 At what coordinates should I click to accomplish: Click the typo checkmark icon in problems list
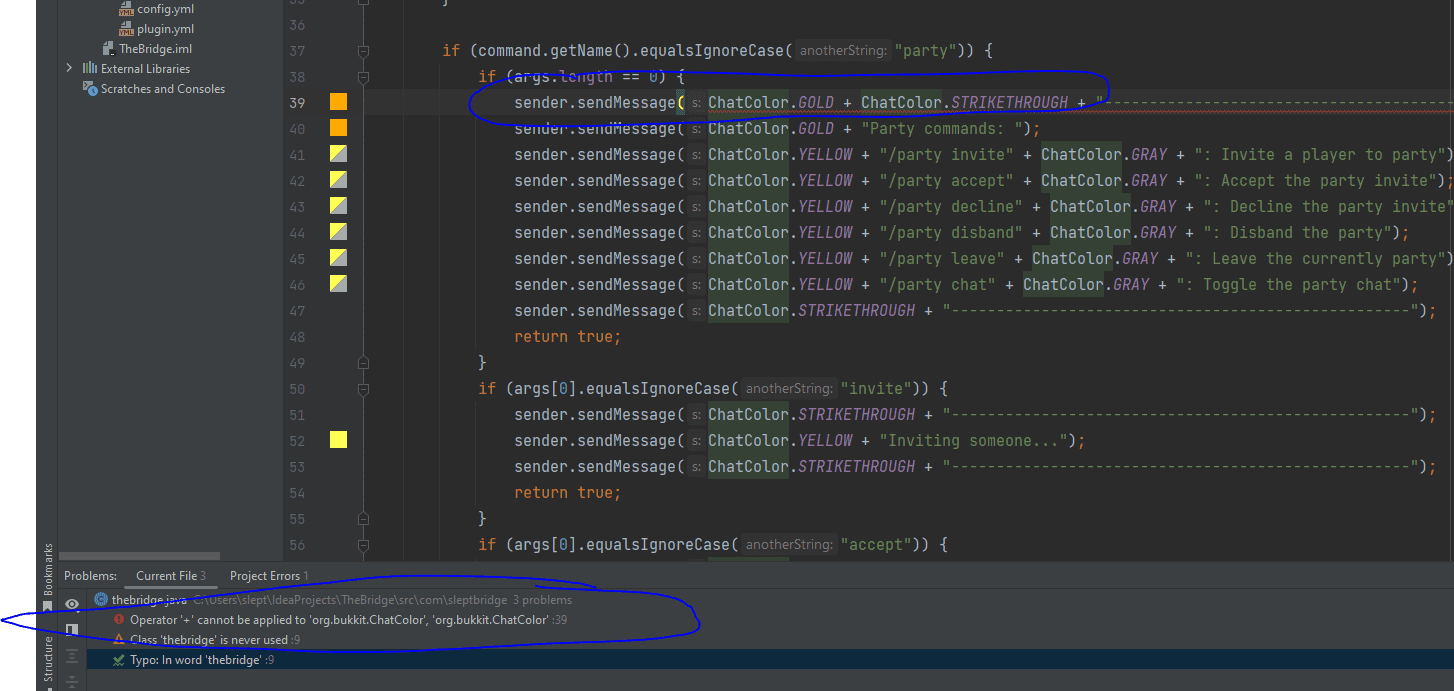coord(119,660)
